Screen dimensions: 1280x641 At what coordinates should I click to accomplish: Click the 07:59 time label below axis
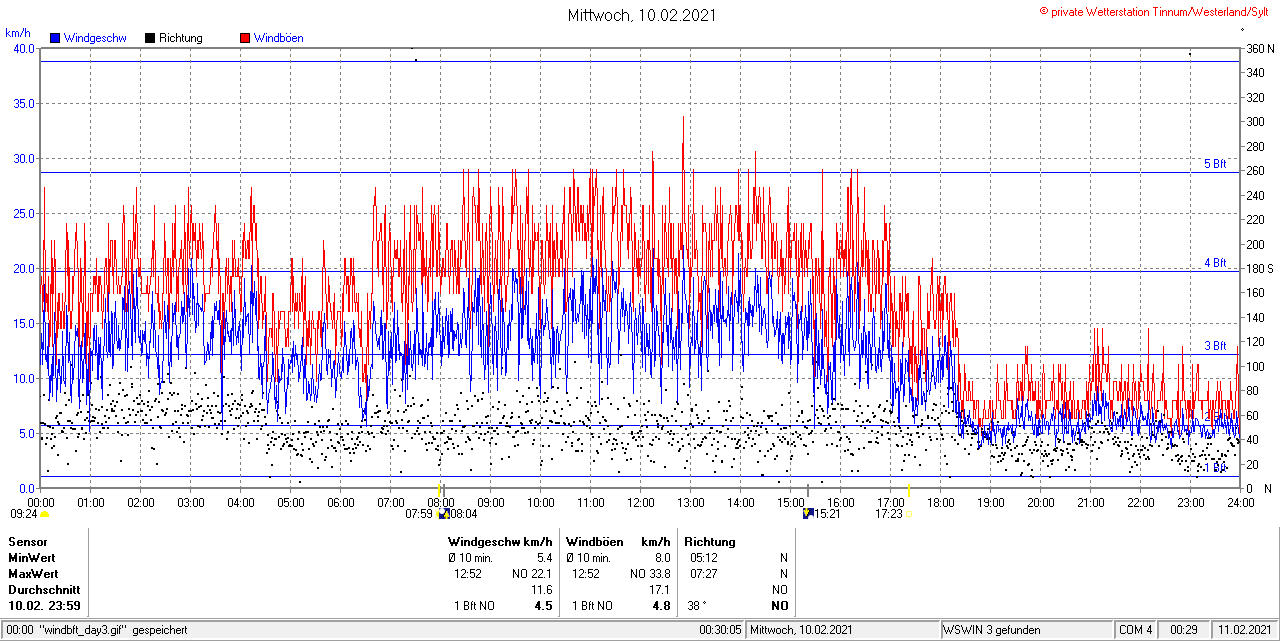[x=420, y=514]
